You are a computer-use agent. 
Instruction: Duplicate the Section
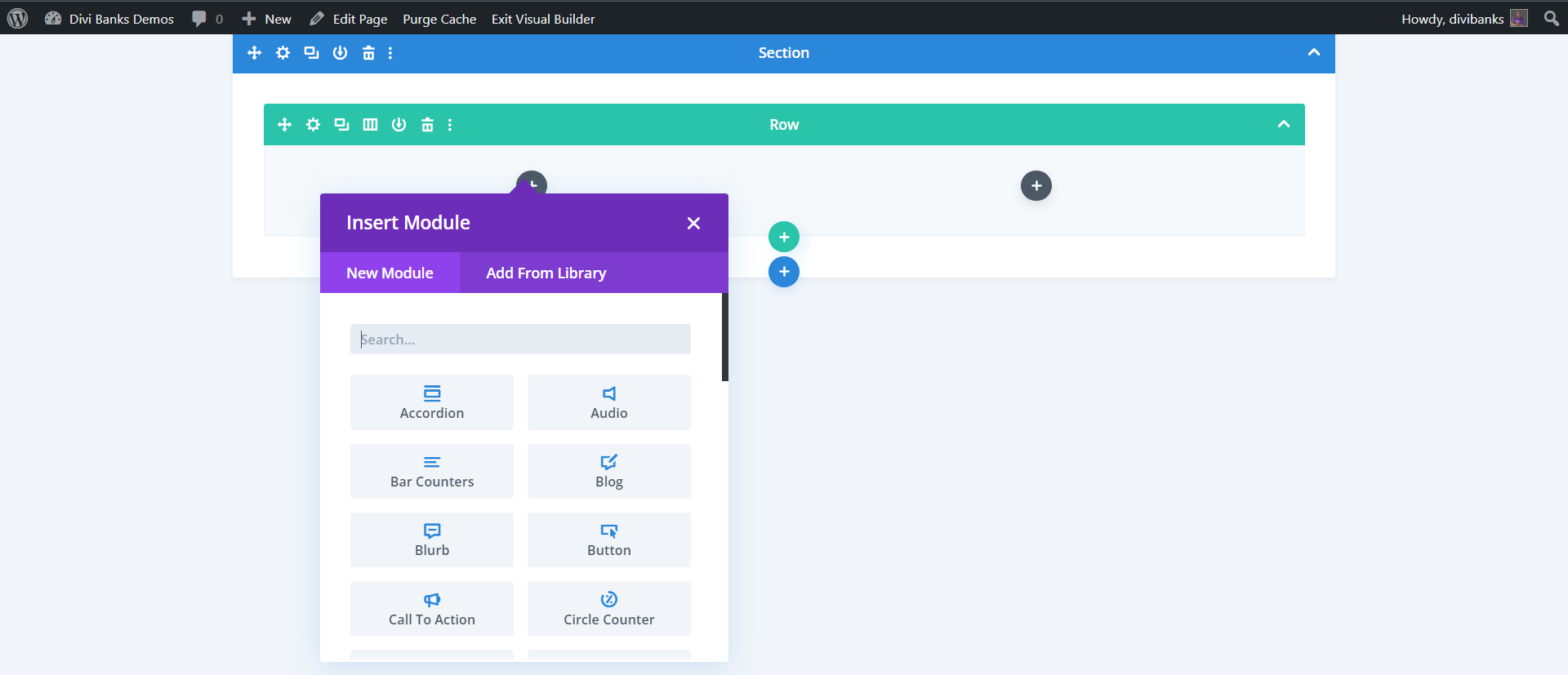pyautogui.click(x=311, y=53)
